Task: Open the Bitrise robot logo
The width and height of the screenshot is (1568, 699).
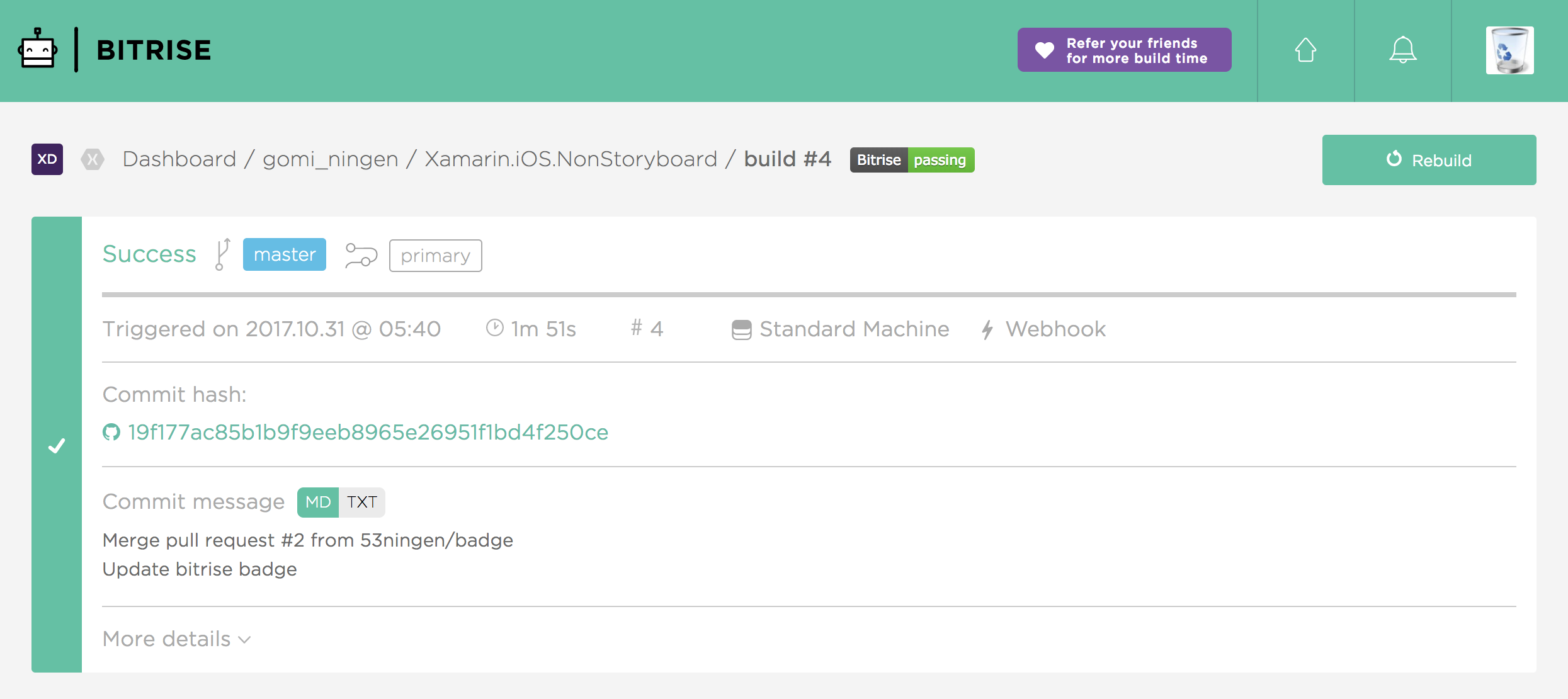Action: click(38, 48)
